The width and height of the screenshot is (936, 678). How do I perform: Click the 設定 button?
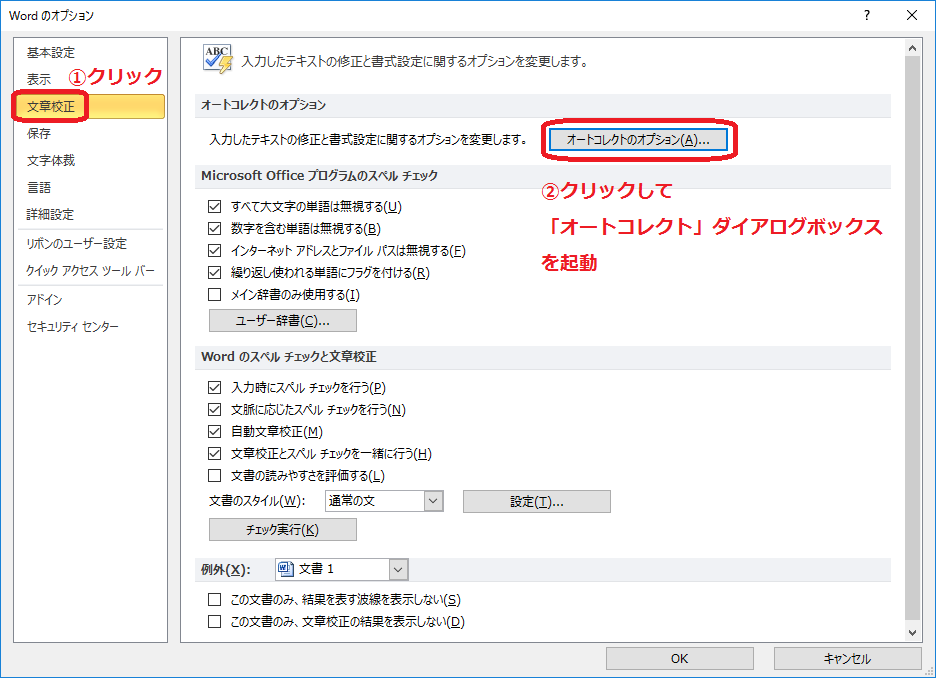pyautogui.click(x=536, y=501)
